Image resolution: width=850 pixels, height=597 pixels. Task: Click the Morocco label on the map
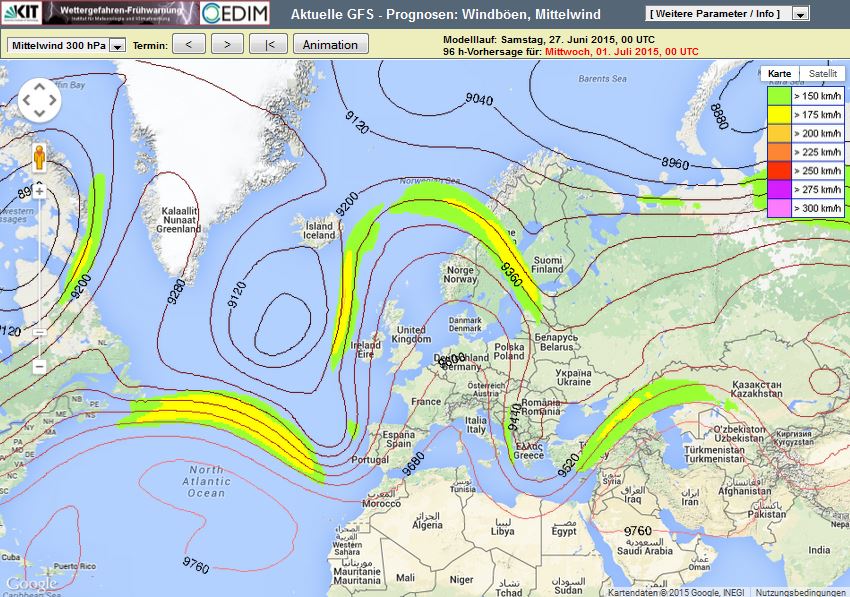382,499
